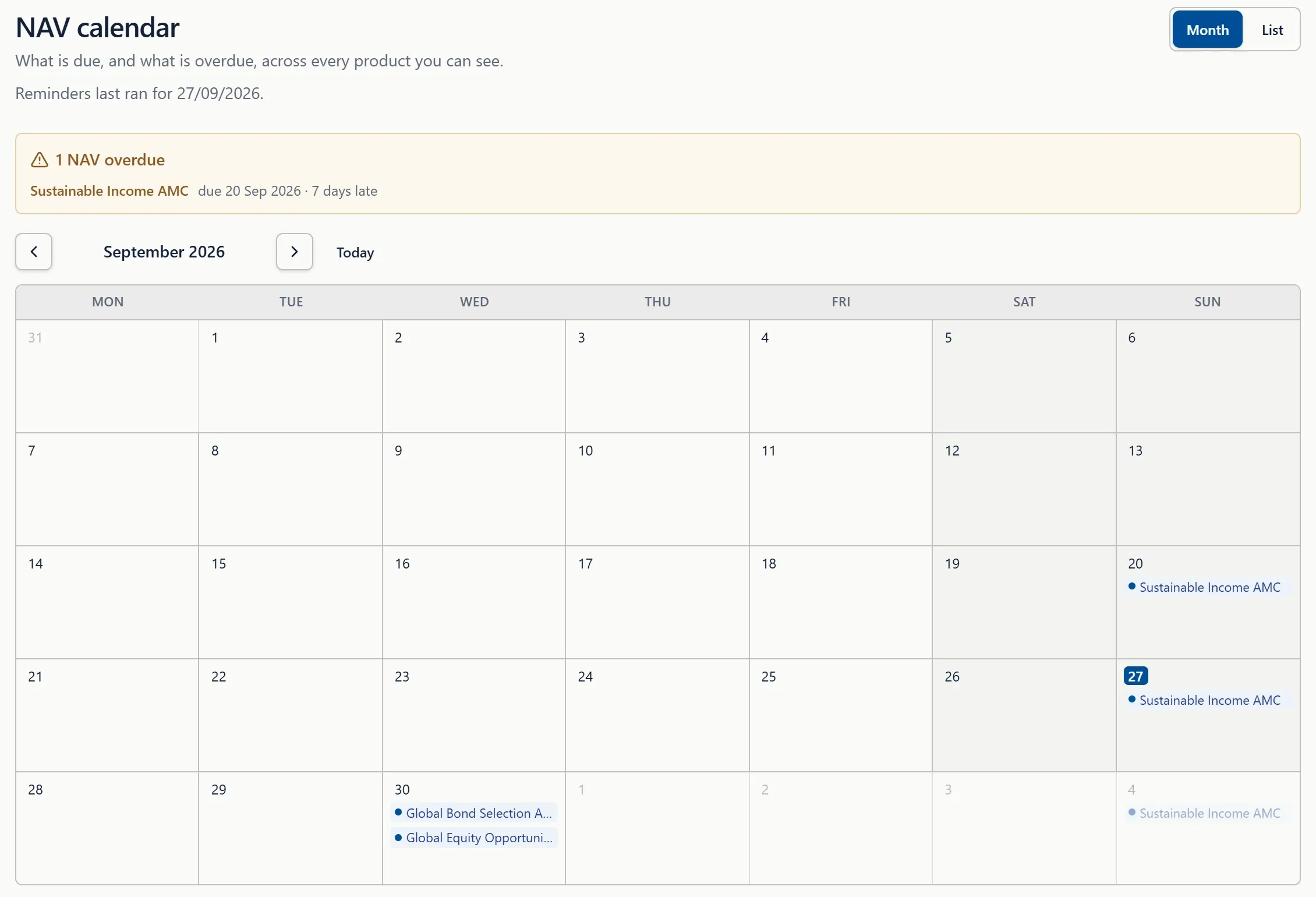1316x897 pixels.
Task: Open faded Sustainable Income AMC on October 4
Action: 1208,813
